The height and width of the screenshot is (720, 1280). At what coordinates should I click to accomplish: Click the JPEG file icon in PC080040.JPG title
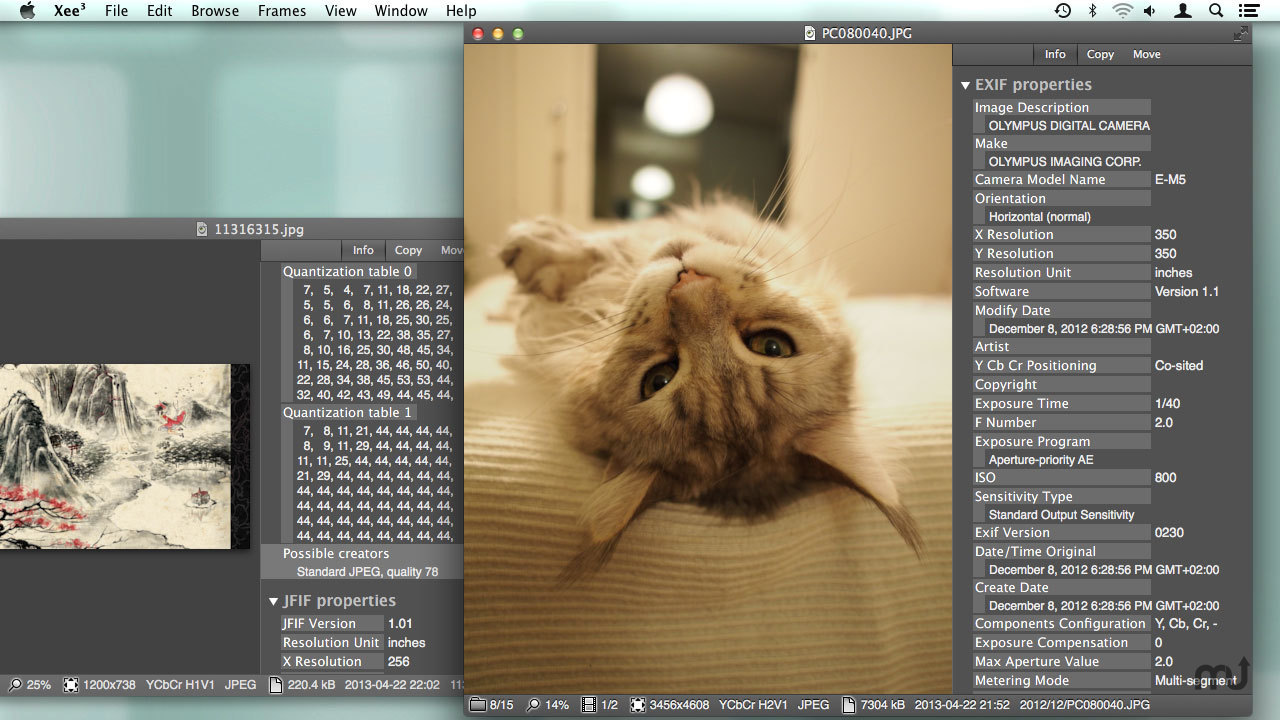(x=810, y=33)
